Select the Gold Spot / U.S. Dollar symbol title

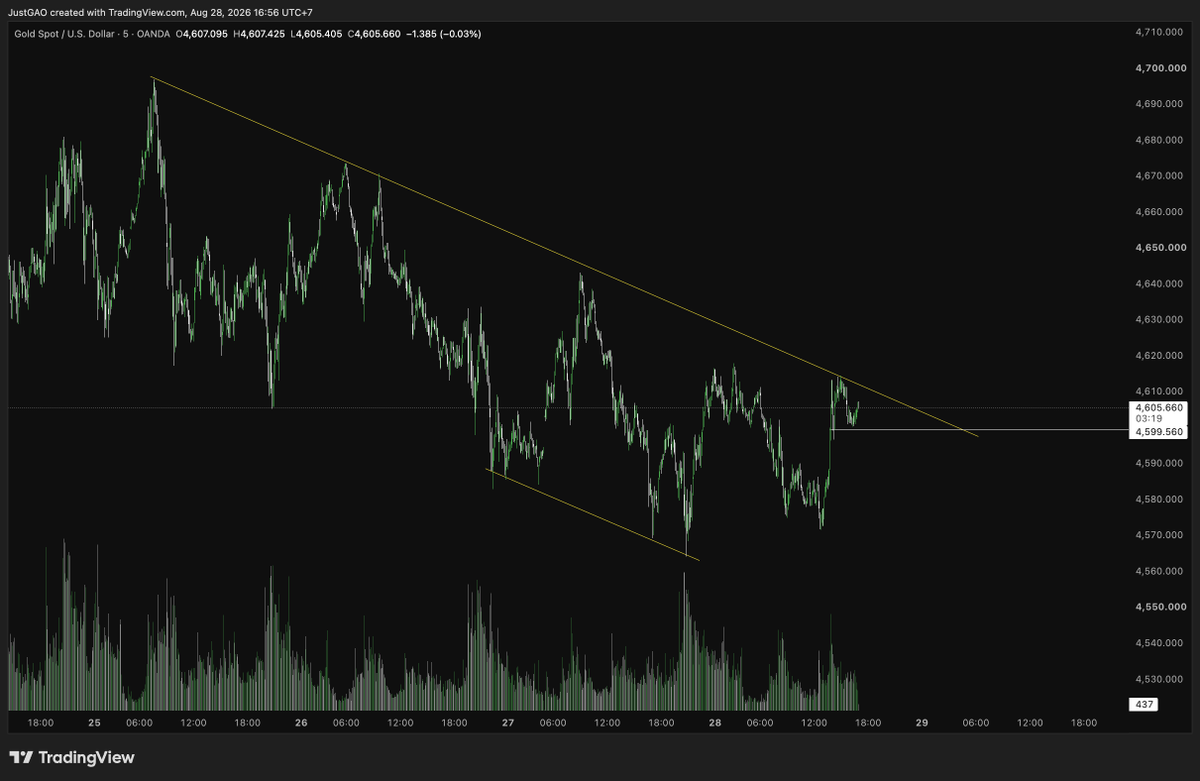pyautogui.click(x=64, y=34)
